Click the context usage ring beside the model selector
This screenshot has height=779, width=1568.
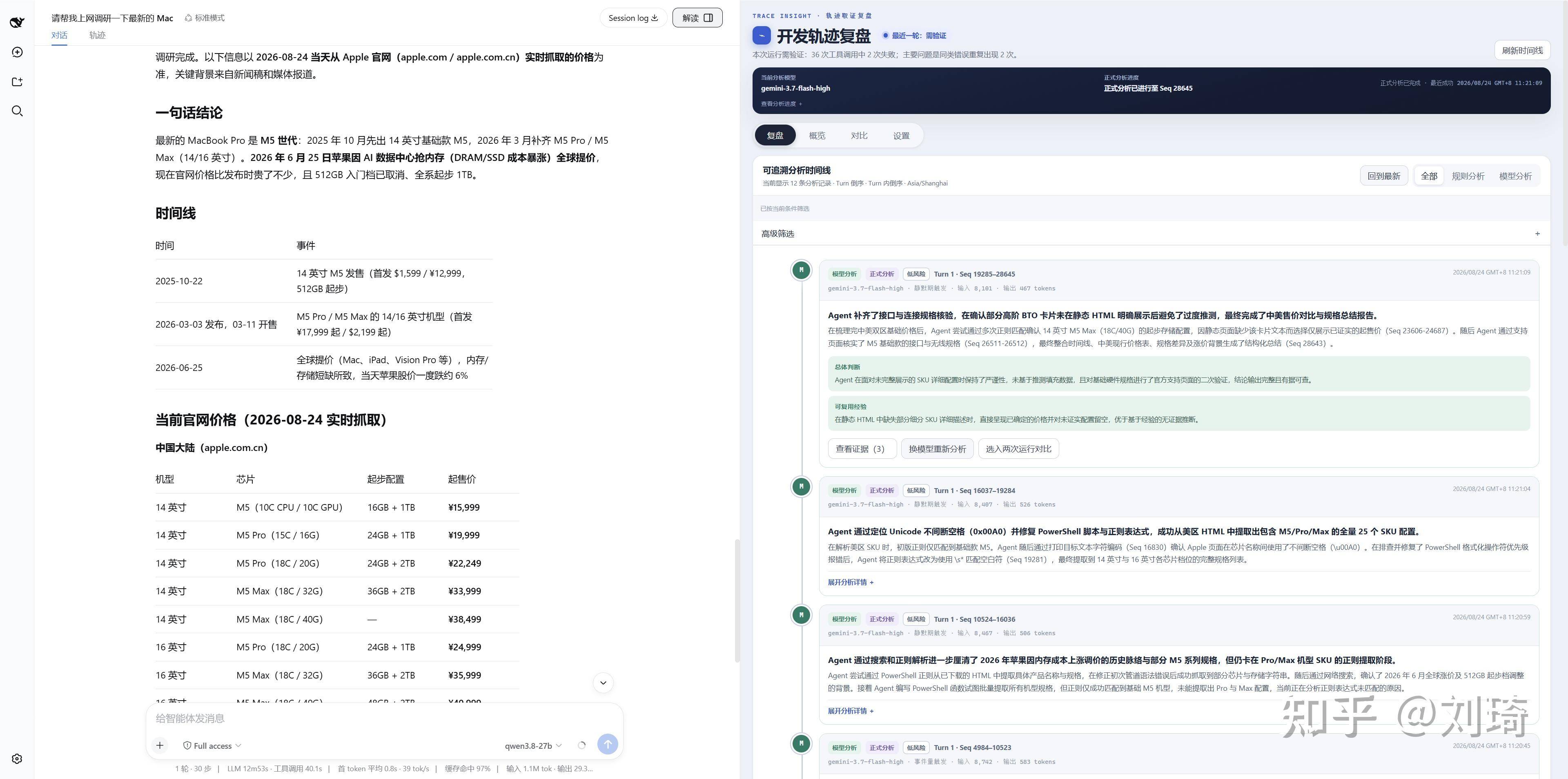click(582, 746)
